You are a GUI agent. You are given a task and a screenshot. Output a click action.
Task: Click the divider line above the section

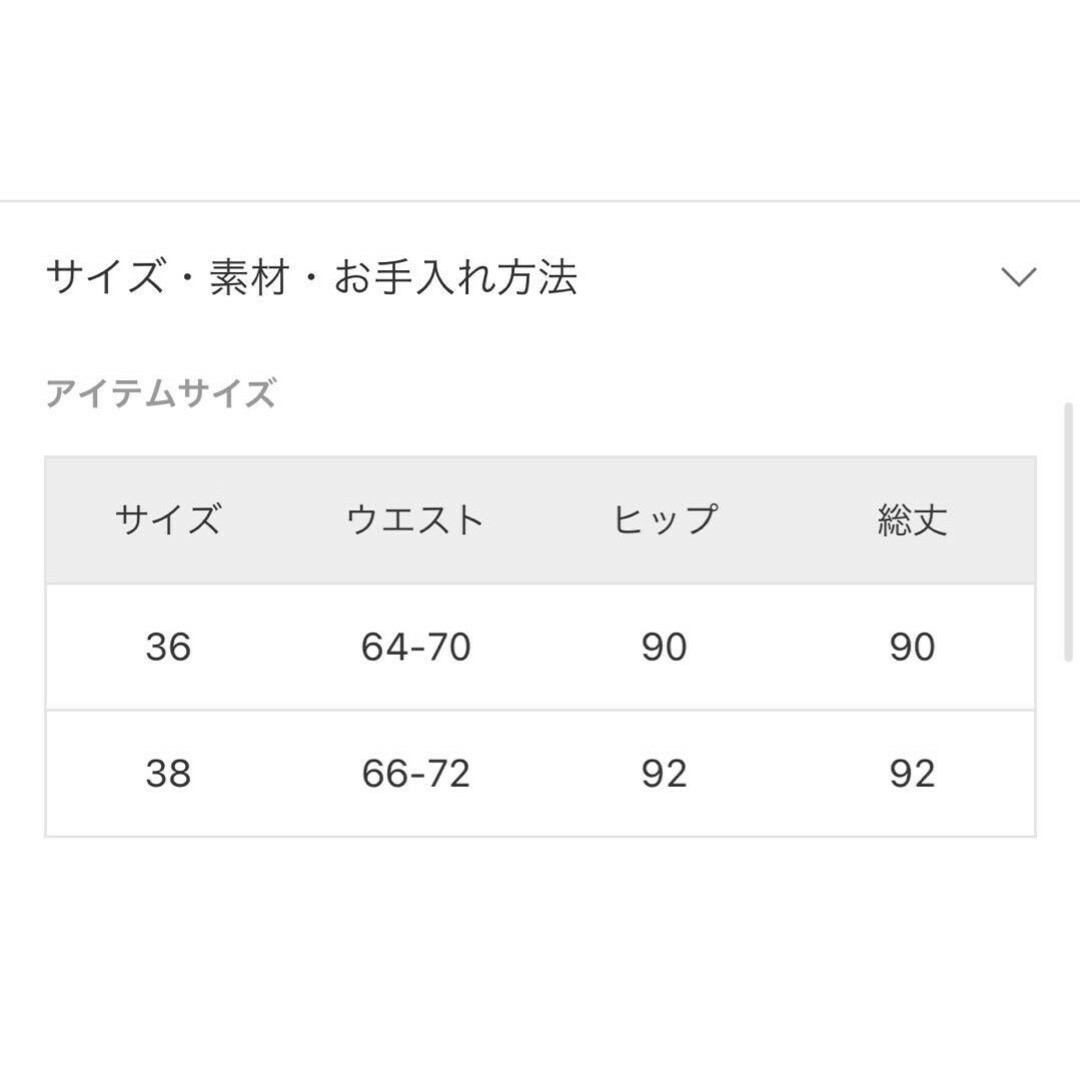coord(540,201)
